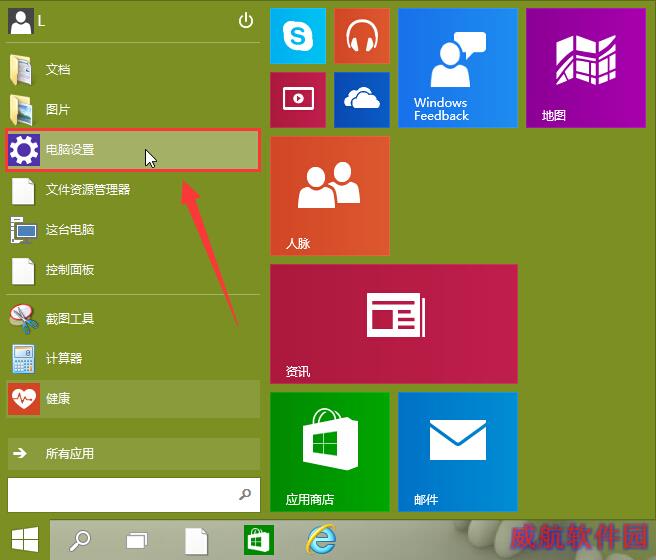Screen dimensions: 656x560
Task: Open the 地图 maps tile
Action: [x=586, y=68]
